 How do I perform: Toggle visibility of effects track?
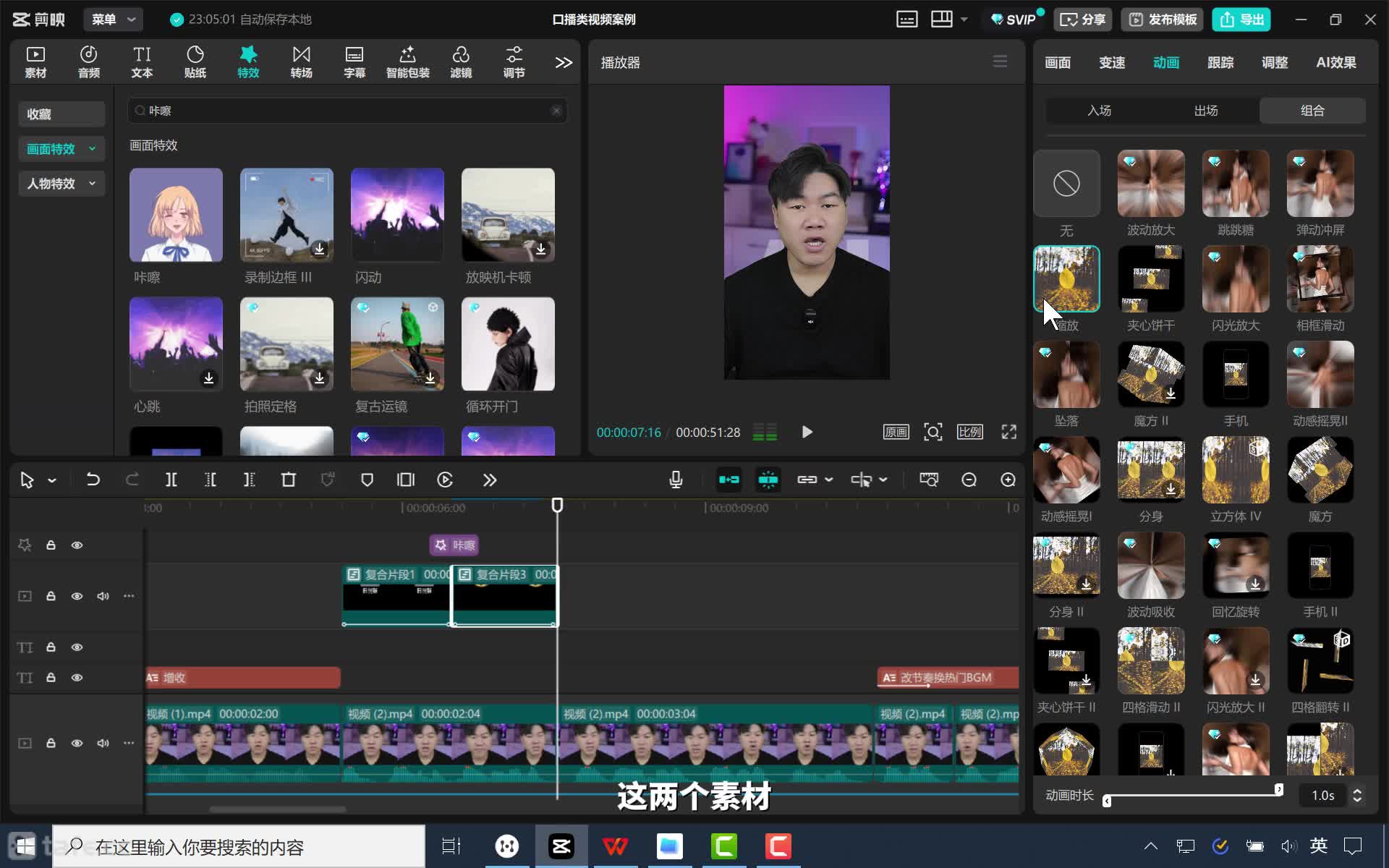77,545
